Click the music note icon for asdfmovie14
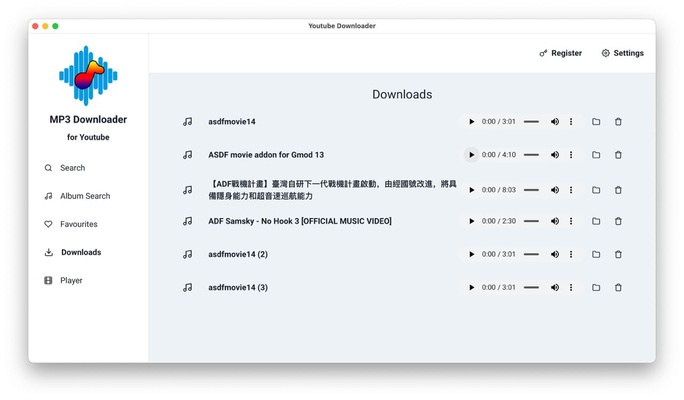684x400 pixels. (188, 122)
